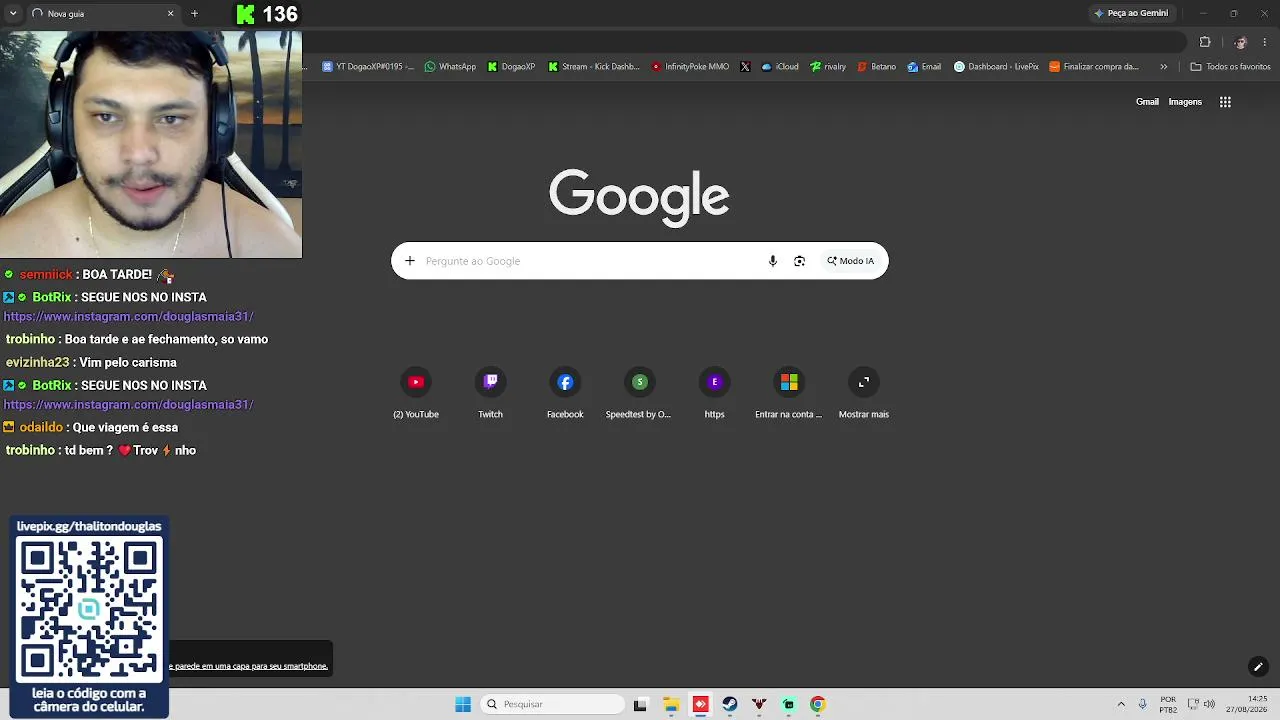Screen dimensions: 1280x720
Task: Open the second Instagram douglasmaia31 chat link
Action: (x=129, y=405)
